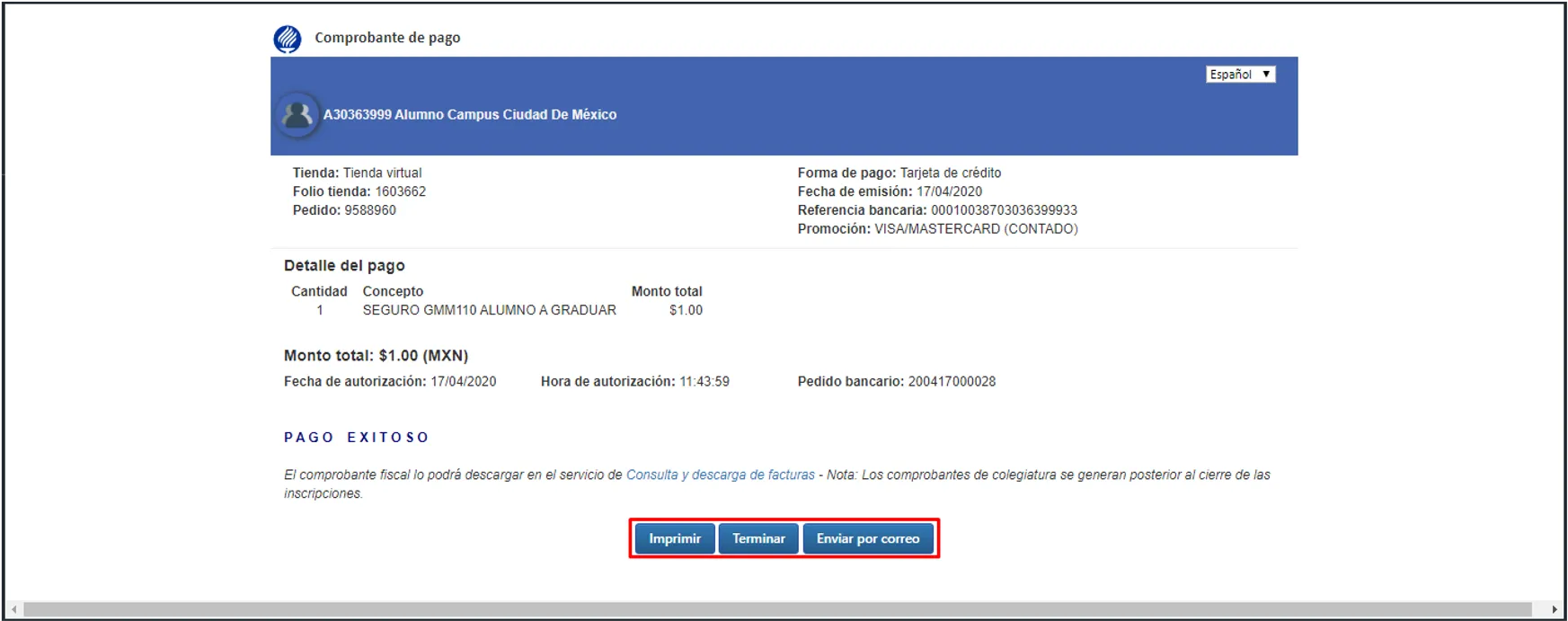Click the Cantidad column header
This screenshot has height=621, width=1568.
click(319, 291)
